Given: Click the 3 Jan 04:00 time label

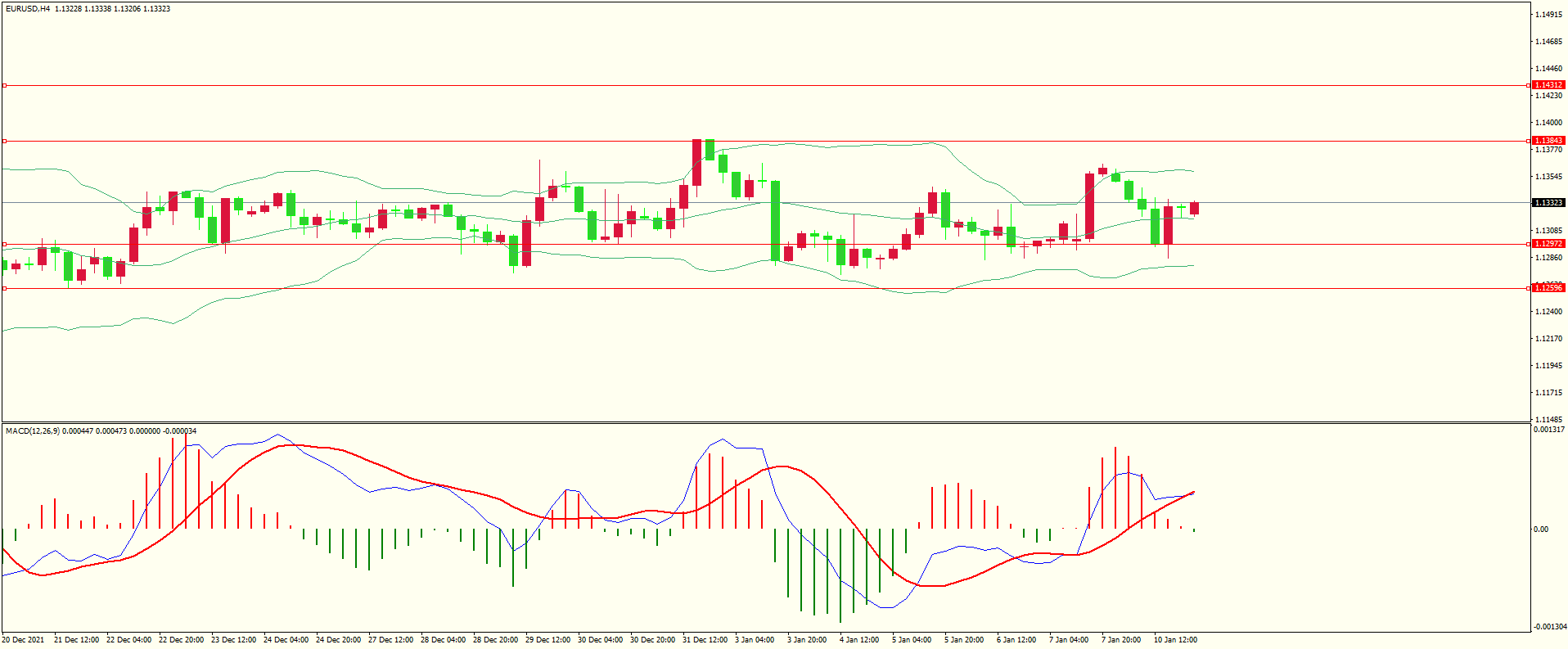Looking at the screenshot, I should pos(754,640).
